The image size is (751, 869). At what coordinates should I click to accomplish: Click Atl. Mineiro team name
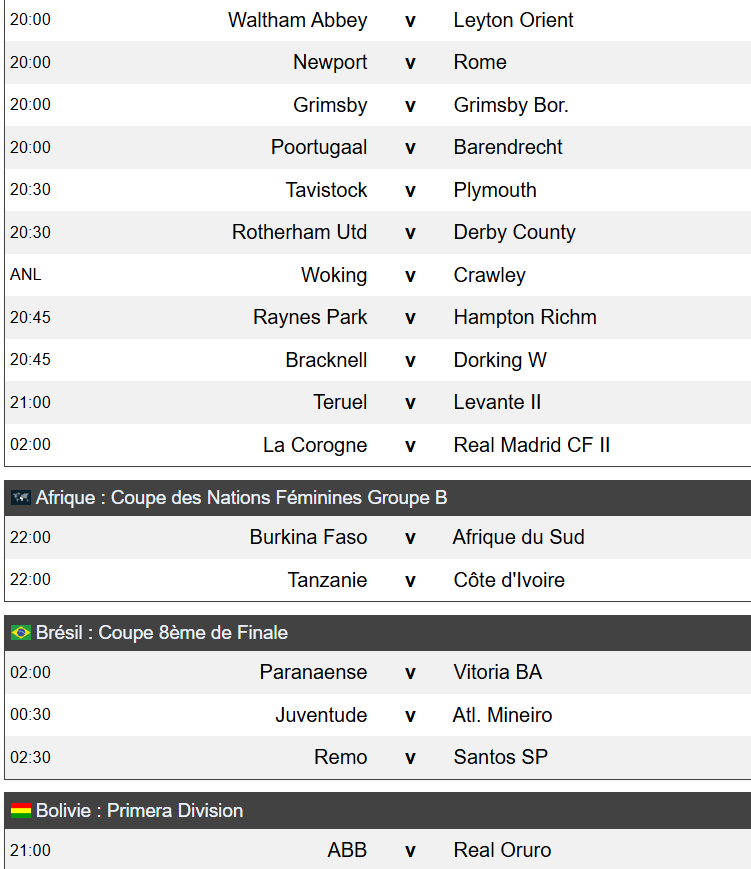coord(502,715)
